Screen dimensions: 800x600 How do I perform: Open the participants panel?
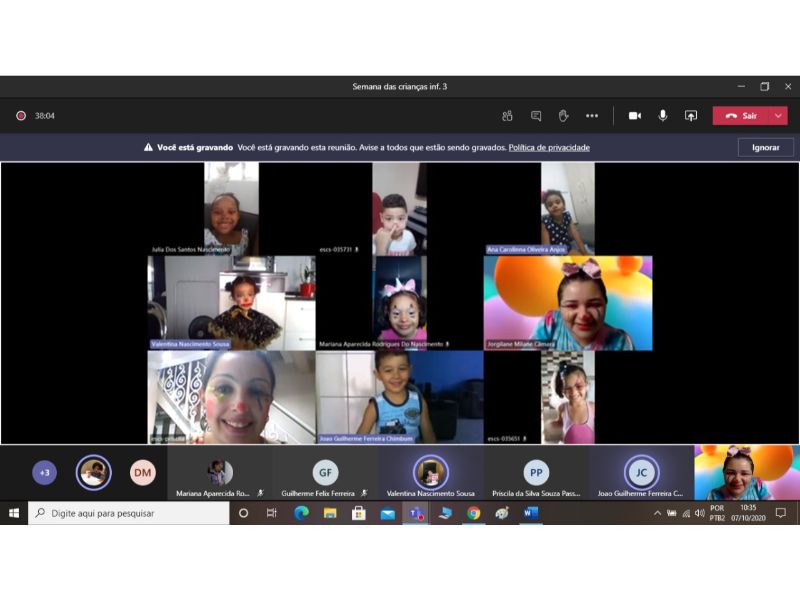(507, 116)
